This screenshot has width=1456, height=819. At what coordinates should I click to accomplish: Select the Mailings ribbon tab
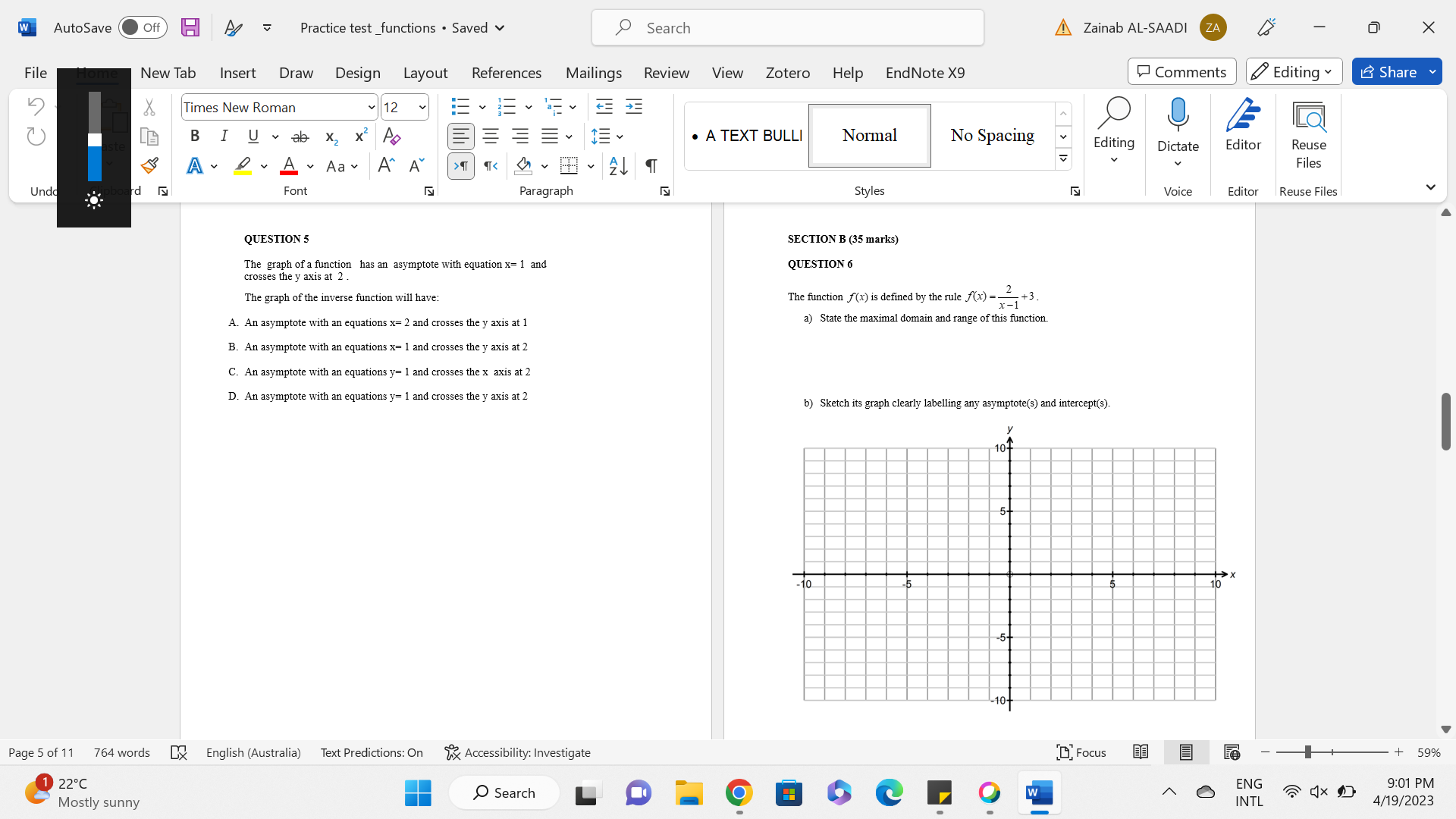click(x=593, y=72)
